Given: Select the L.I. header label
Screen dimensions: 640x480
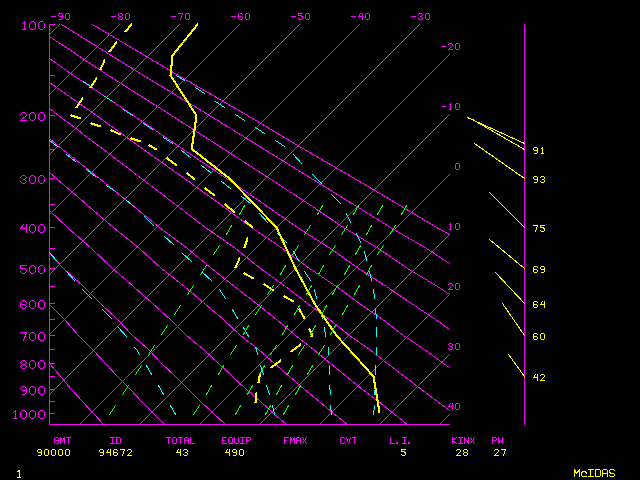Looking at the screenshot, I should tap(400, 440).
